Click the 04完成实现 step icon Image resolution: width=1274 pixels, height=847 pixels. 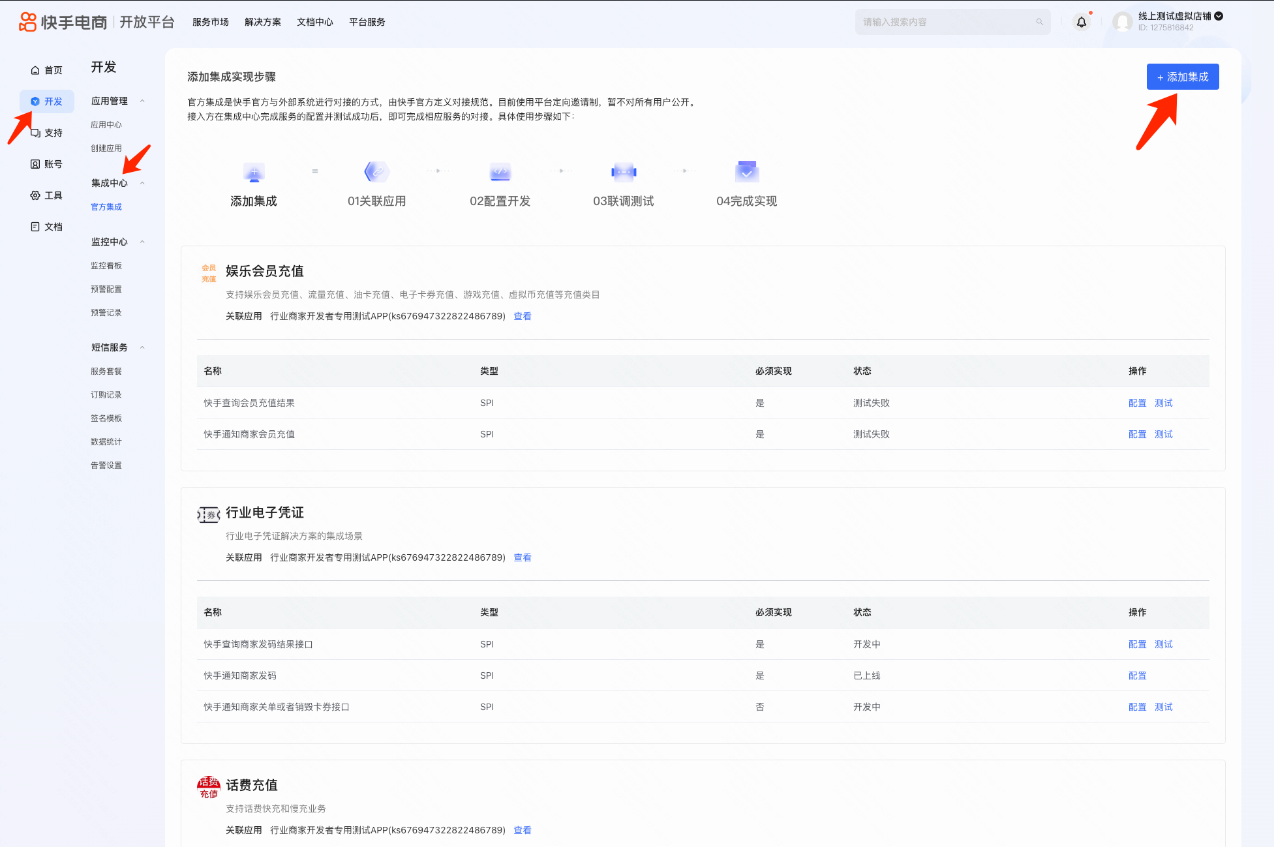(746, 172)
